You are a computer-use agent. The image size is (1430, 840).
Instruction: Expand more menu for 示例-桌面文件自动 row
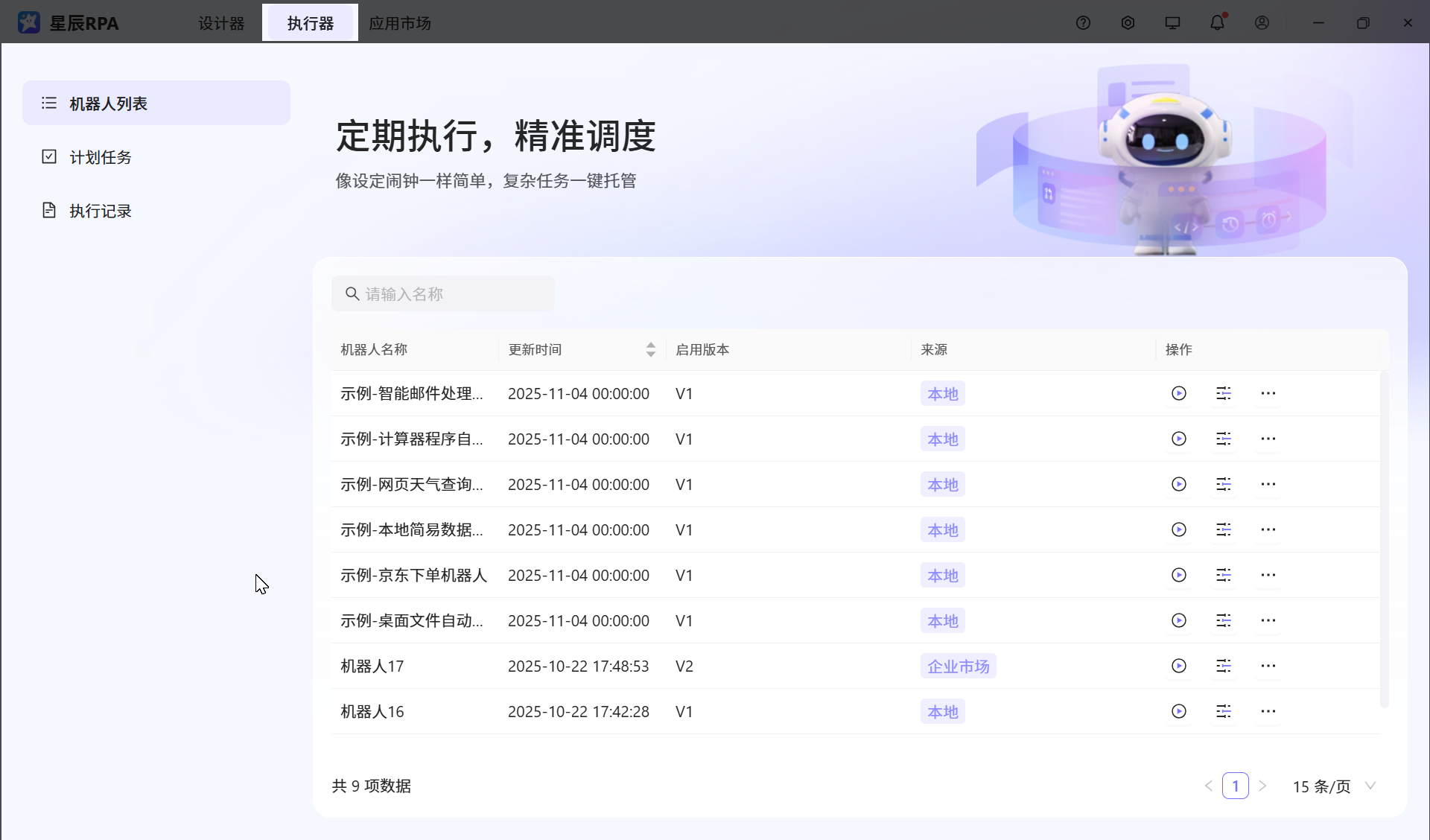(1268, 620)
